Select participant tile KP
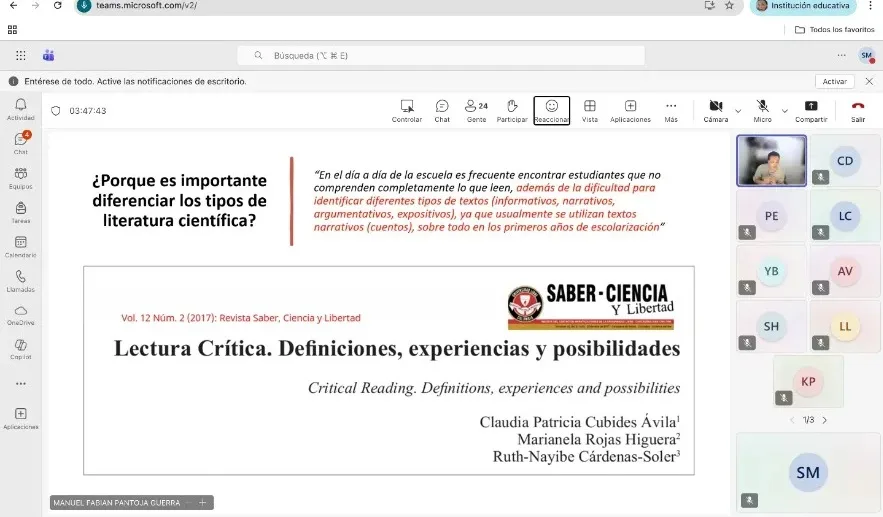Image resolution: width=883 pixels, height=517 pixels. pos(808,381)
